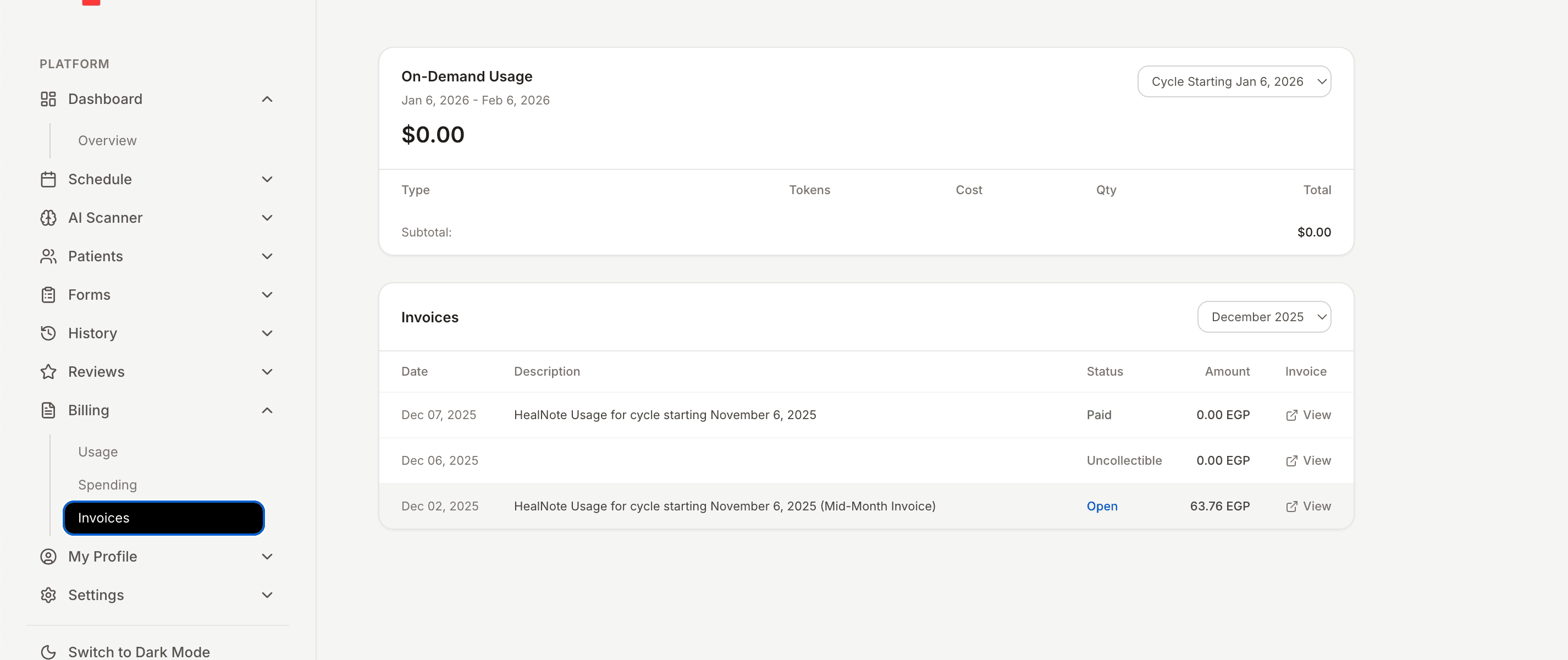The width and height of the screenshot is (1568, 660).
Task: Expand the Patients section chevron
Action: (x=267, y=256)
